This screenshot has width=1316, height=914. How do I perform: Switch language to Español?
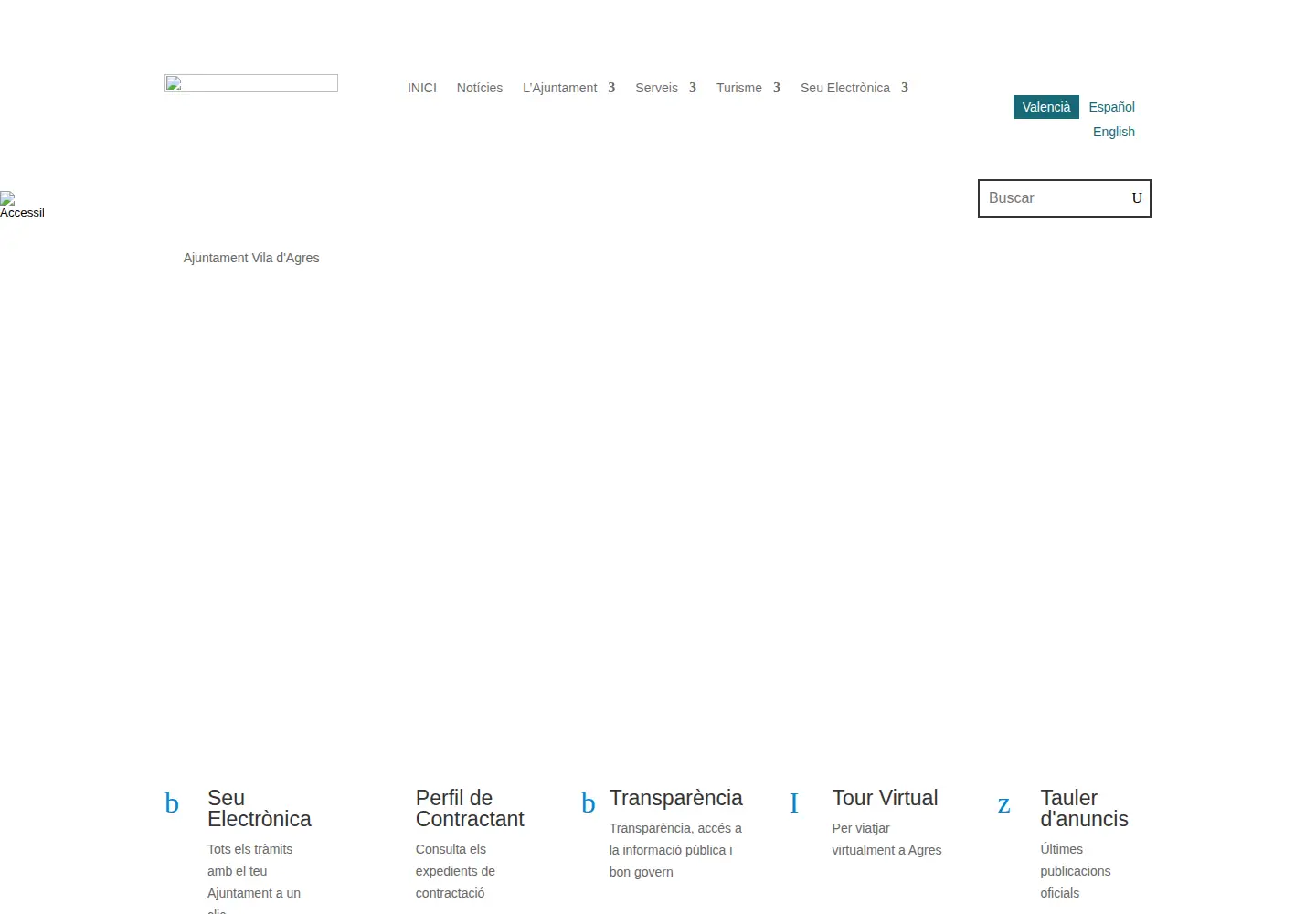[1111, 107]
